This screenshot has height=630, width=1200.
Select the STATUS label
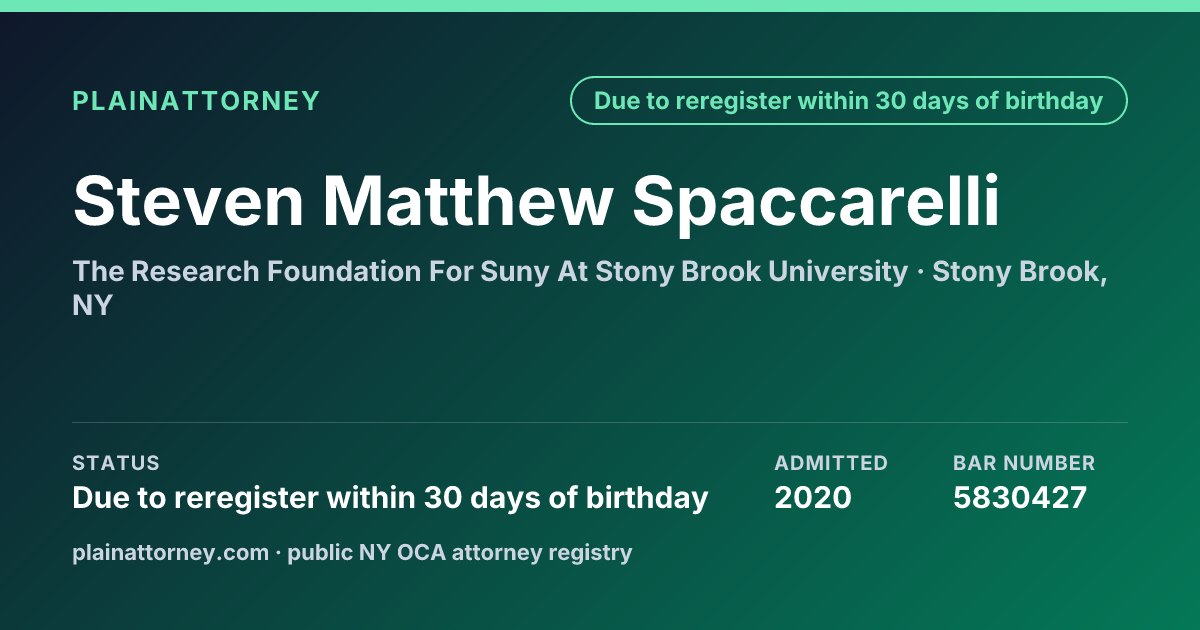(116, 463)
